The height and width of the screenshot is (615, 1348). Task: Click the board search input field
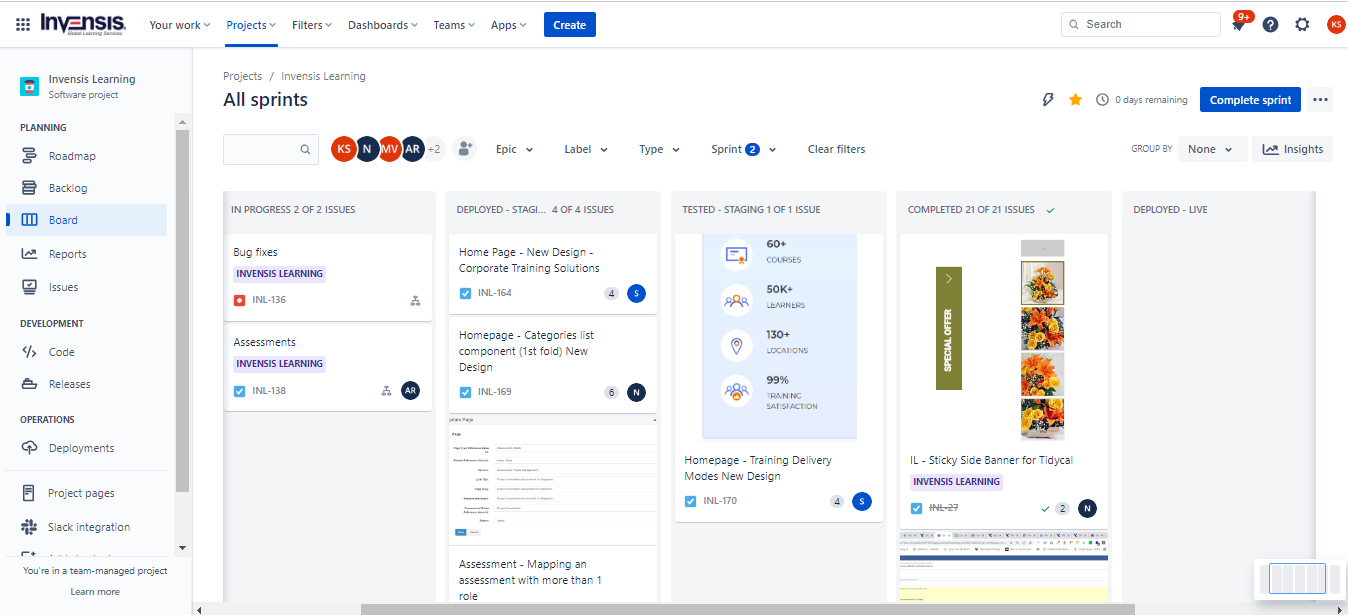(262, 149)
